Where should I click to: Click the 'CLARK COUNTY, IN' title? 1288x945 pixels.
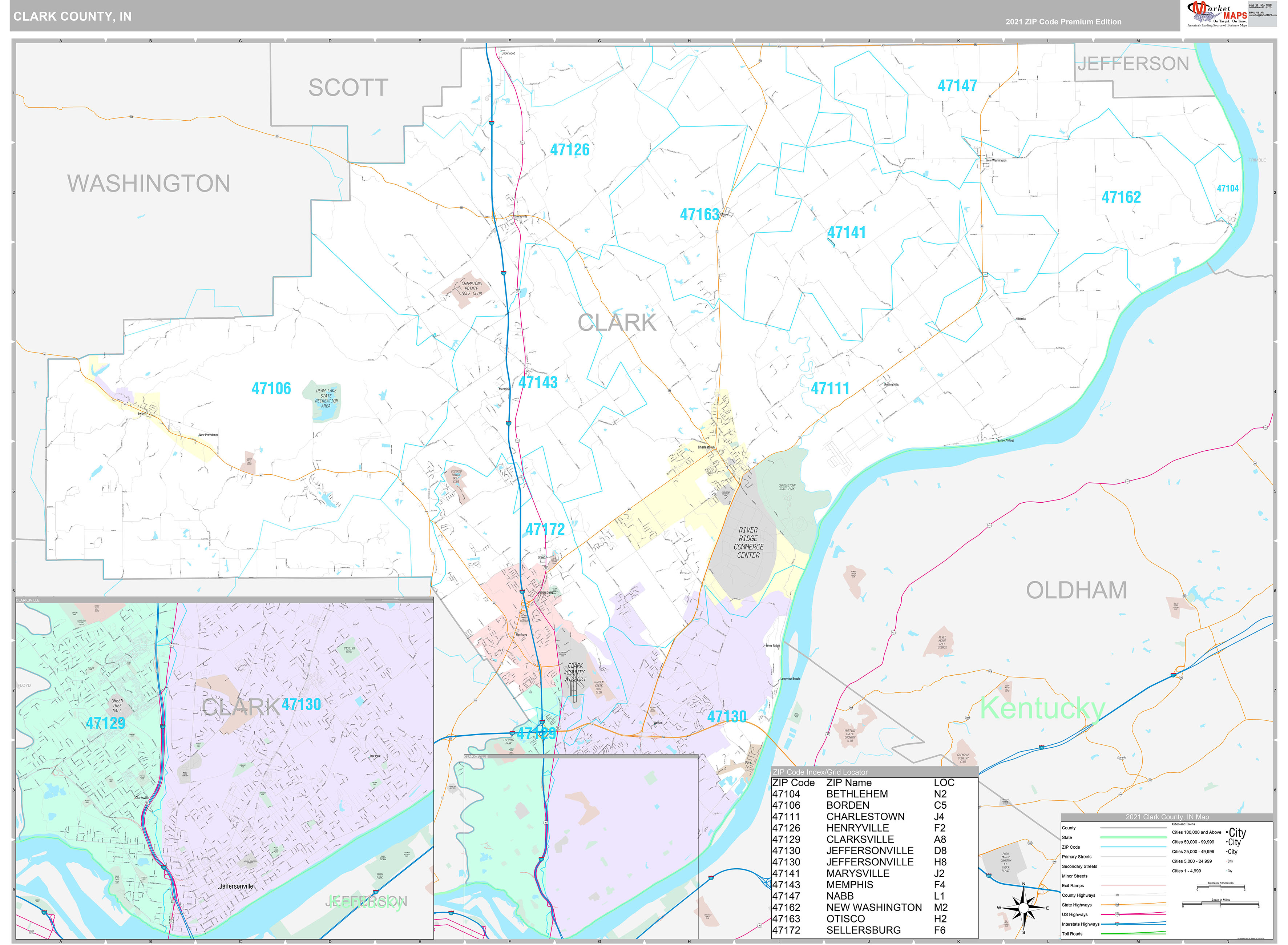pyautogui.click(x=73, y=17)
